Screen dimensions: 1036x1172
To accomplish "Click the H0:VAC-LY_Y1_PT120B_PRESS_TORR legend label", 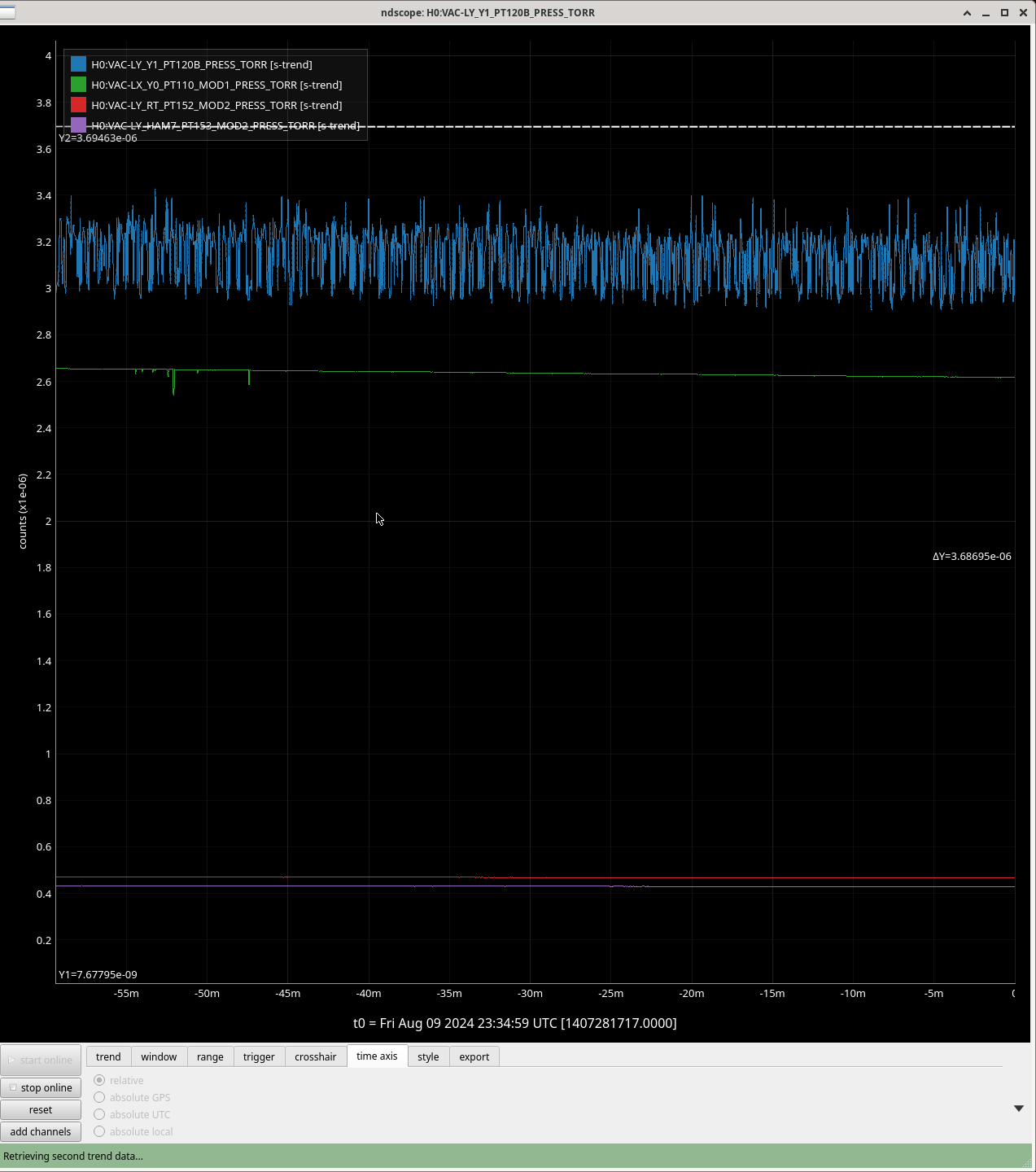I will click(202, 64).
